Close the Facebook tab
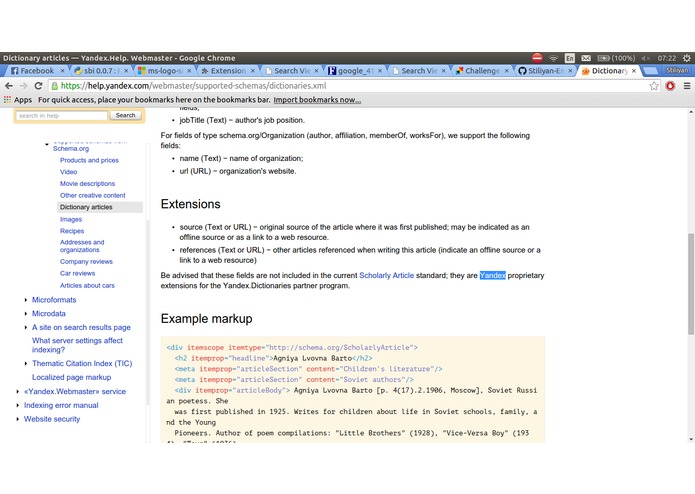This screenshot has width=695, height=494. 62,71
